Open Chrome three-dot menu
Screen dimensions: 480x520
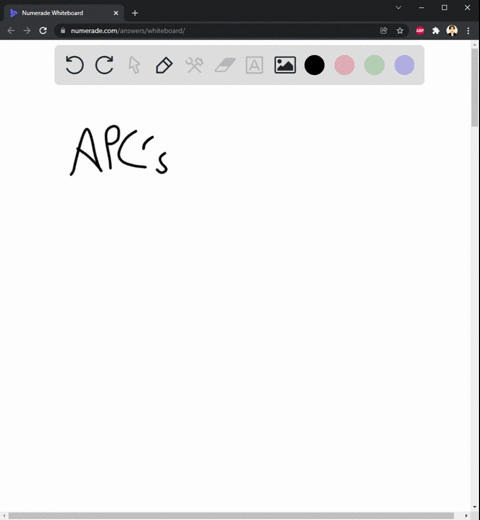468,31
